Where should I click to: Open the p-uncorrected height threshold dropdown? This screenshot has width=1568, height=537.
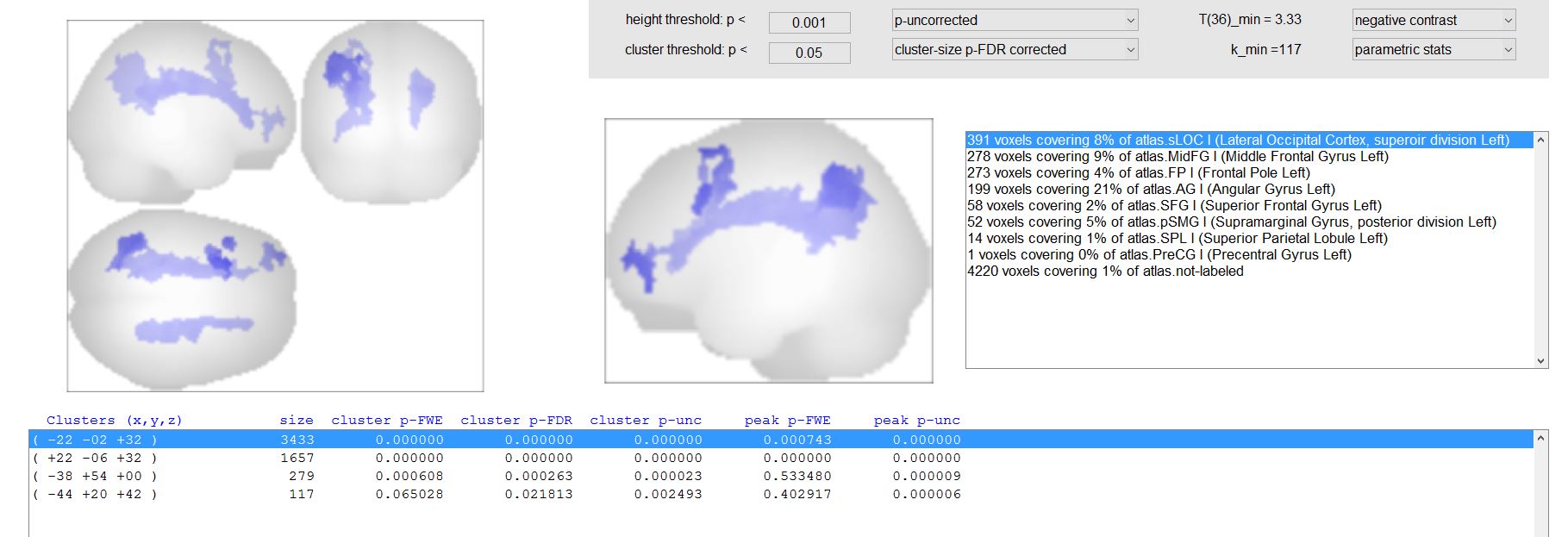pos(1014,21)
